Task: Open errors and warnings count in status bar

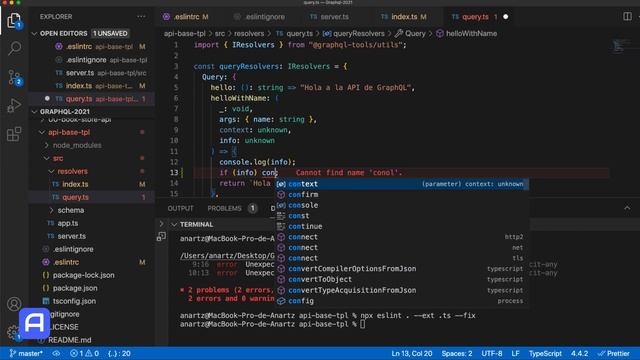Action: [84, 353]
